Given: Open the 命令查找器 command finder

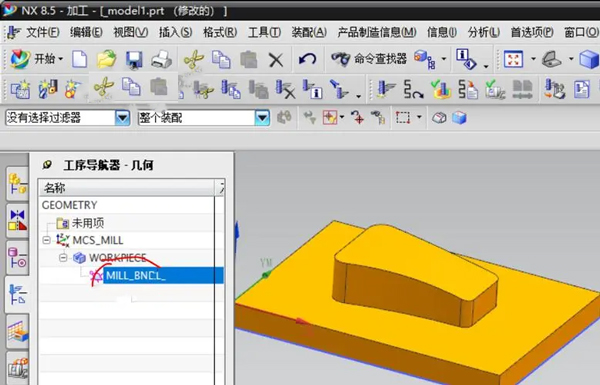Looking at the screenshot, I should (368, 59).
